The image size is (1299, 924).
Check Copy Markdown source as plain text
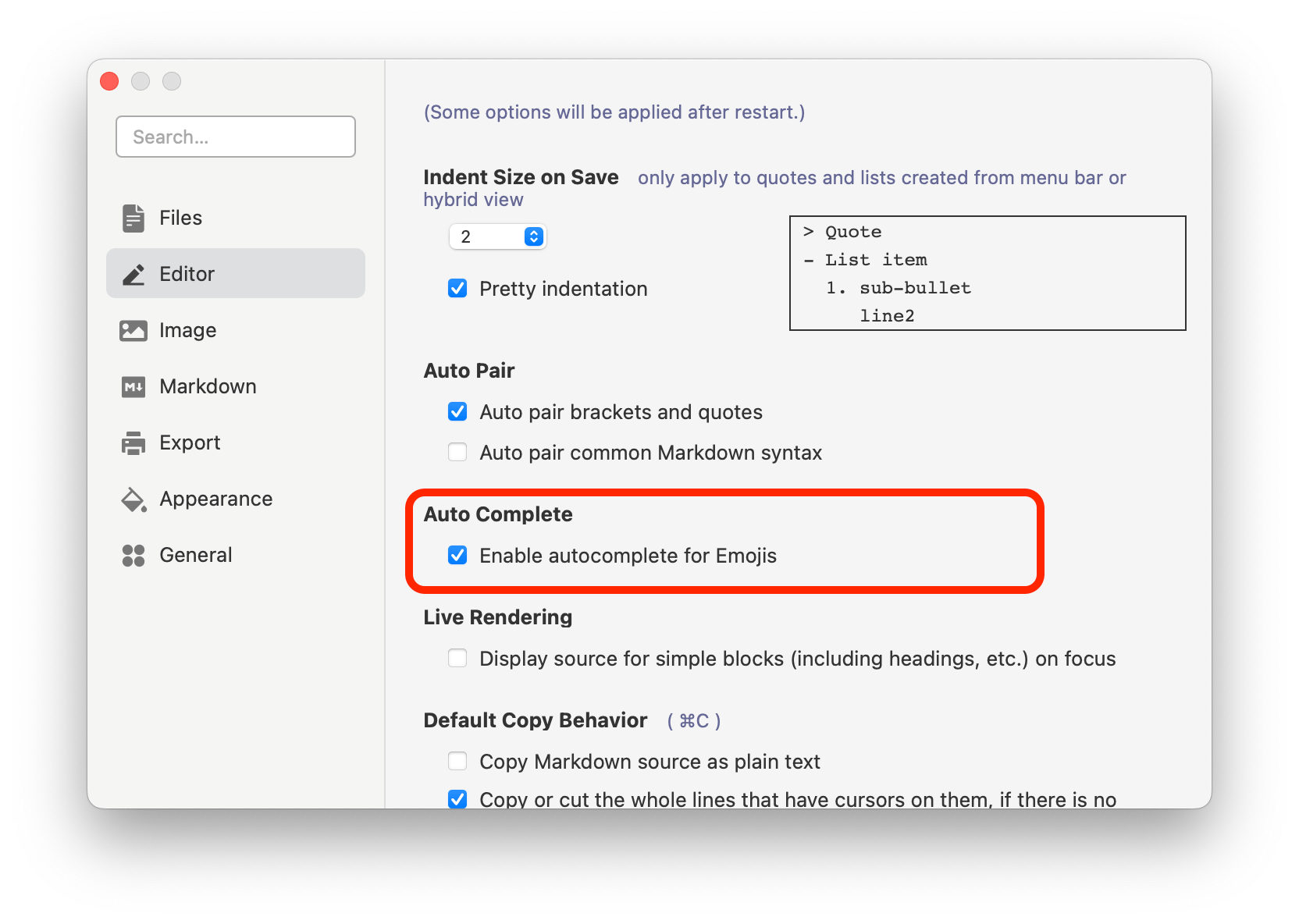pyautogui.click(x=457, y=762)
